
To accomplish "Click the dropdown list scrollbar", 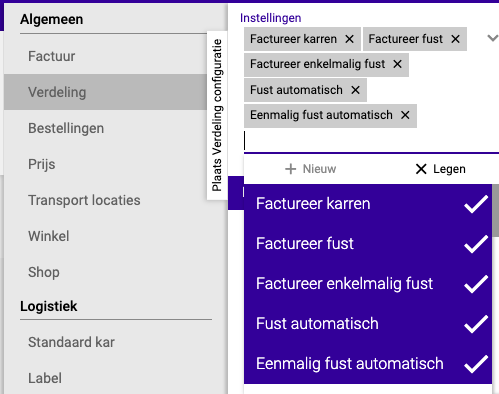I will [x=495, y=210].
